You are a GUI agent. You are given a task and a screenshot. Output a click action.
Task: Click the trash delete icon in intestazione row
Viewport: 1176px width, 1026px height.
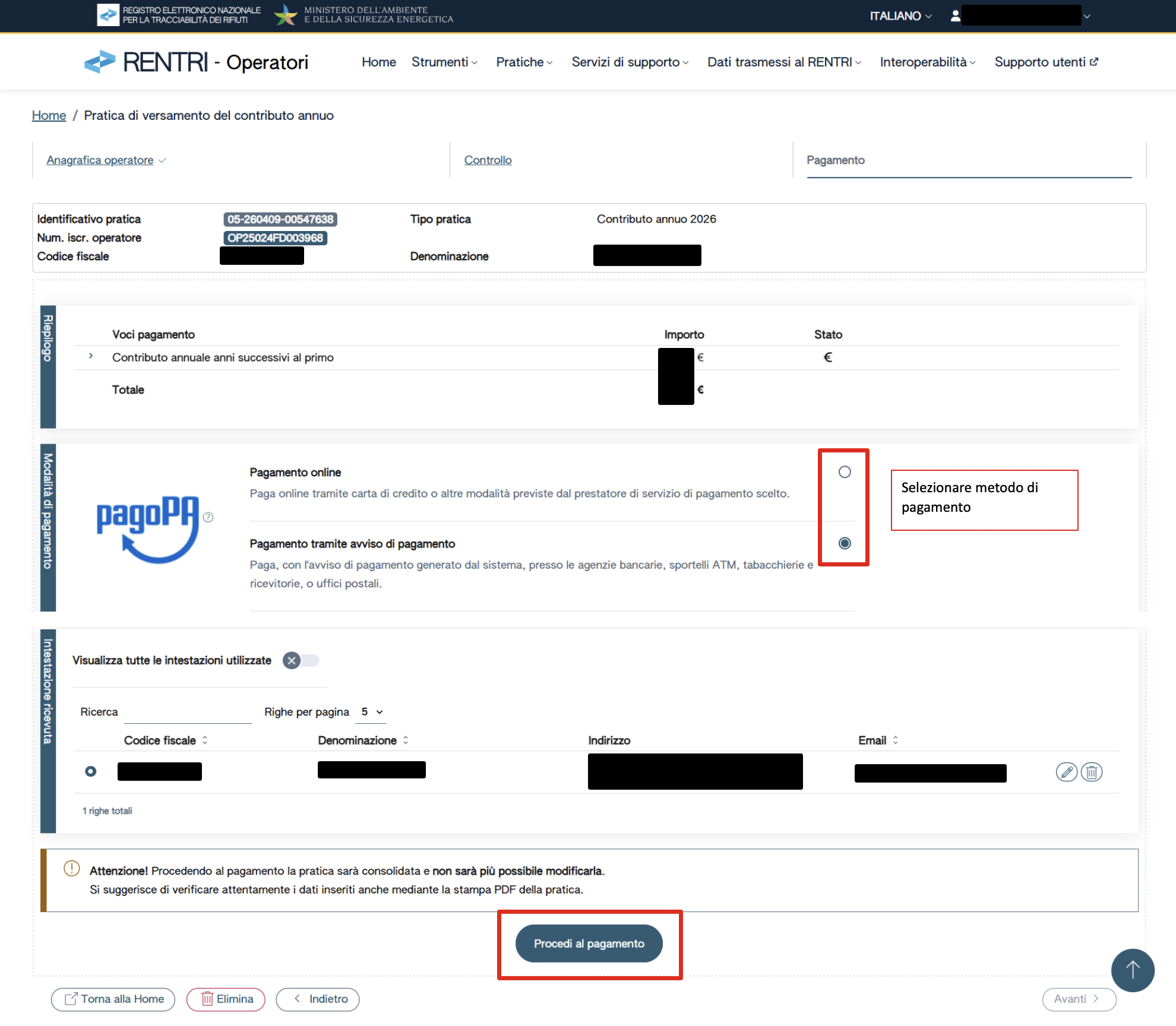click(1091, 772)
